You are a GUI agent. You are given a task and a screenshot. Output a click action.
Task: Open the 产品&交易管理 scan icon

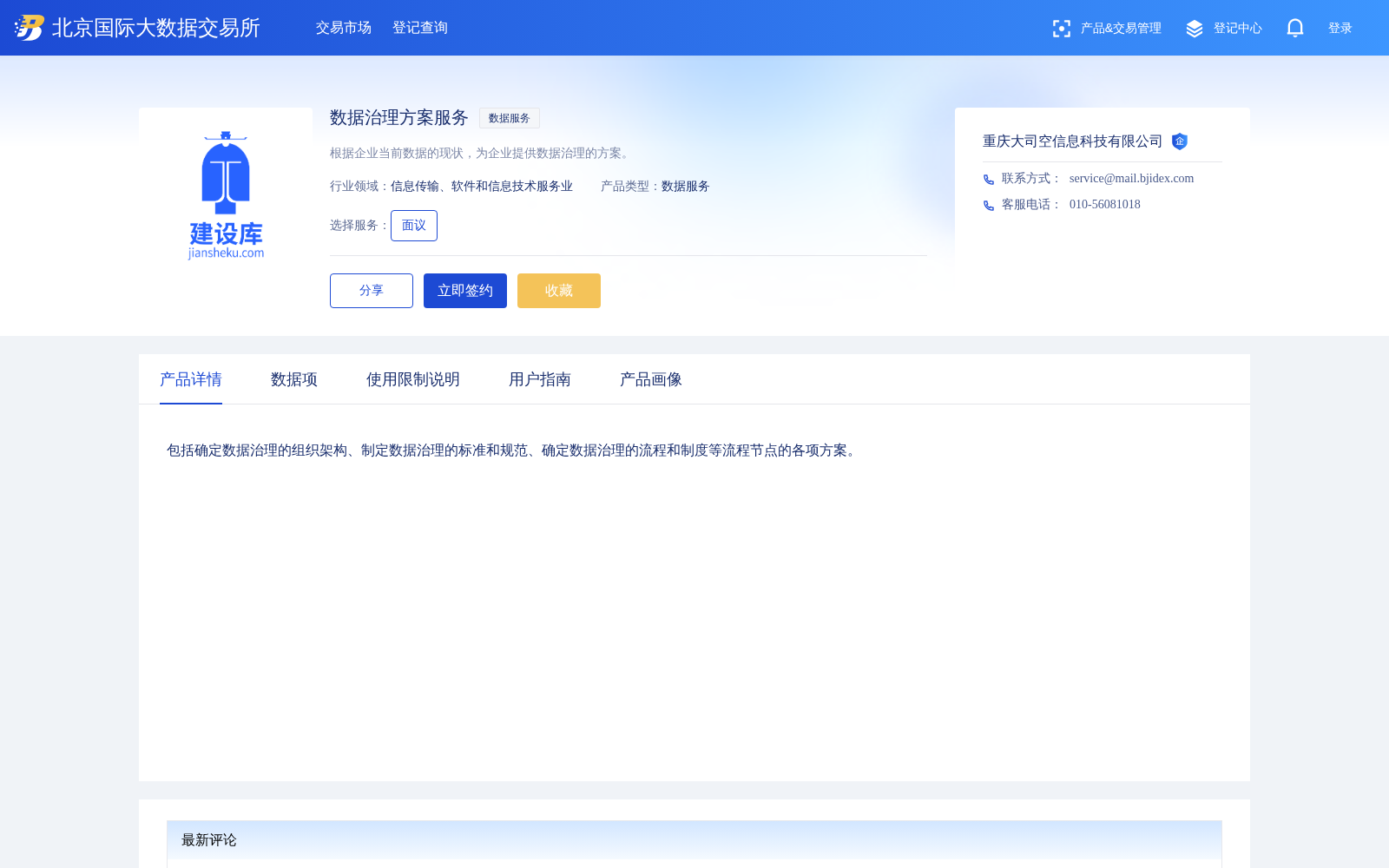(1061, 29)
